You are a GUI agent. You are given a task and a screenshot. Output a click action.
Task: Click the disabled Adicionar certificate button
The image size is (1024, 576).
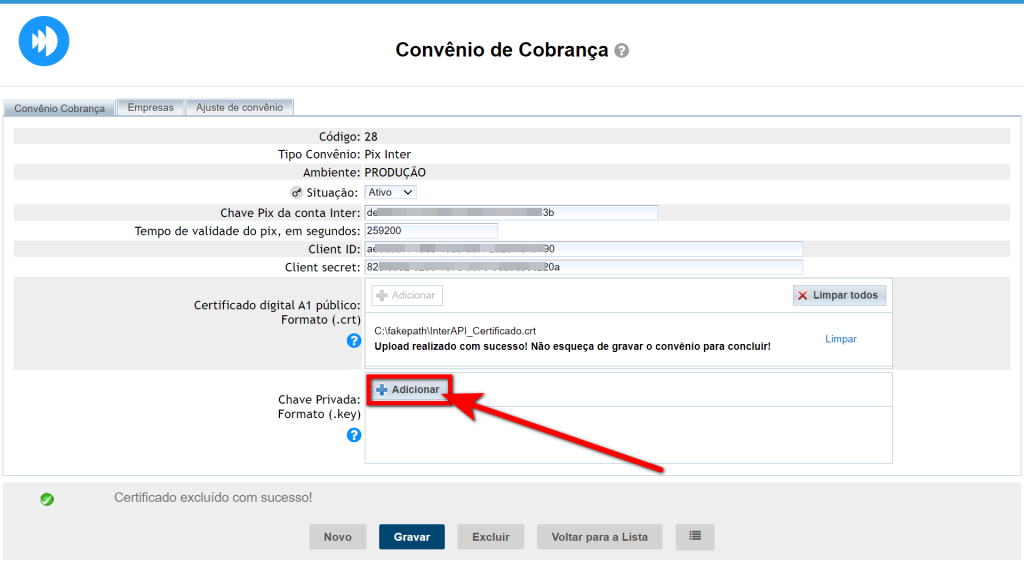click(407, 295)
